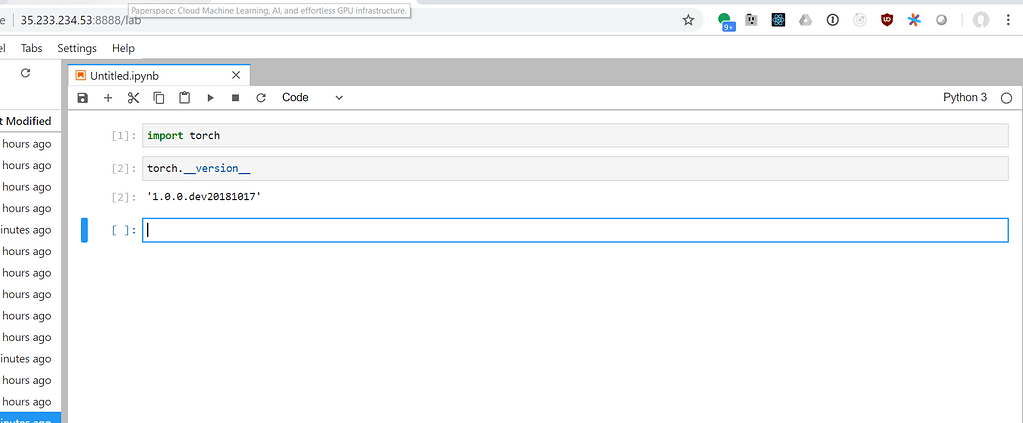The height and width of the screenshot is (423, 1023).
Task: Open the Help menu
Action: (x=123, y=48)
